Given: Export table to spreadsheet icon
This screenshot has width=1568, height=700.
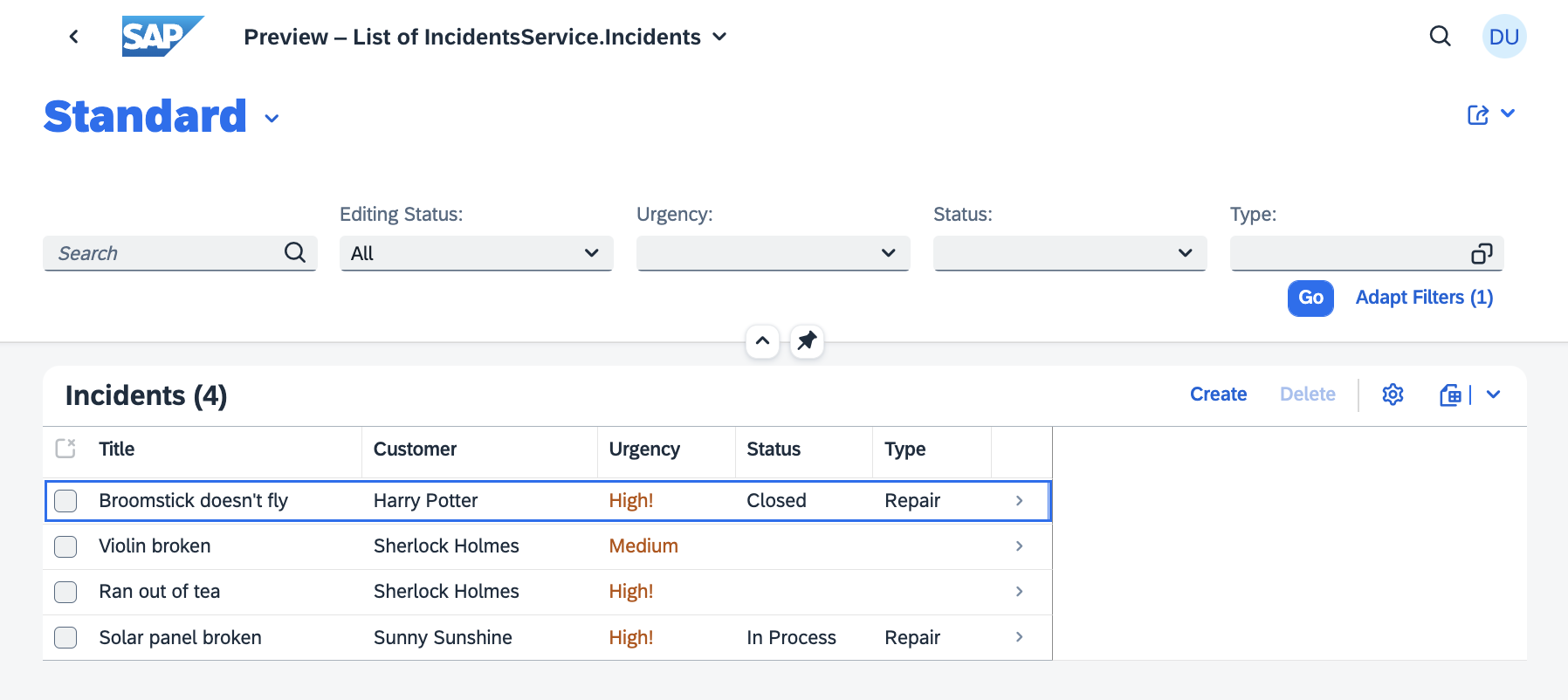Looking at the screenshot, I should [x=1450, y=395].
